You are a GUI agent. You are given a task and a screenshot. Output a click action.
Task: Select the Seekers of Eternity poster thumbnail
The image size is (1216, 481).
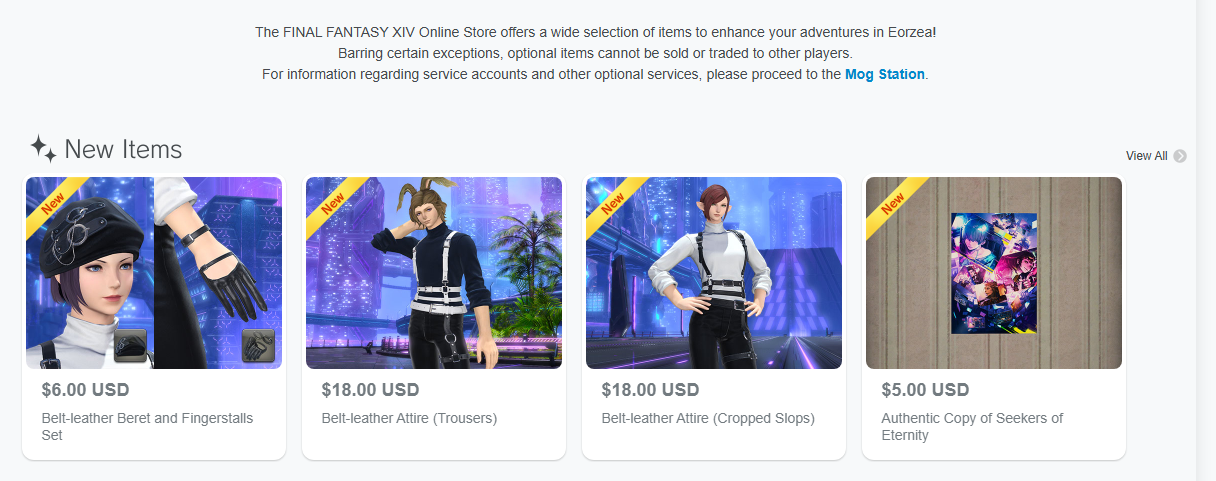coord(994,273)
